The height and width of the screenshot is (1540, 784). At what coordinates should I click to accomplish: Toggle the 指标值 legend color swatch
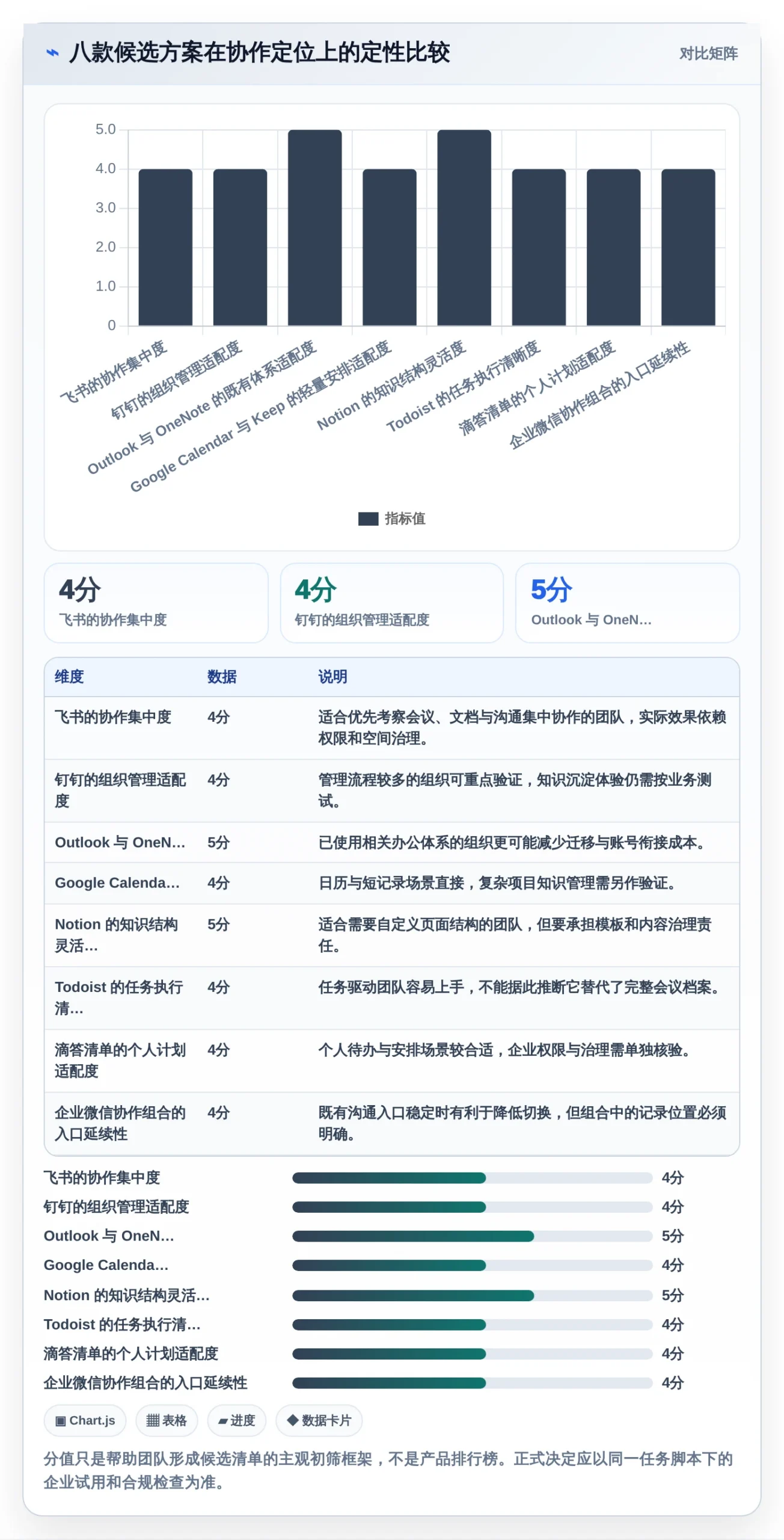pyautogui.click(x=368, y=519)
